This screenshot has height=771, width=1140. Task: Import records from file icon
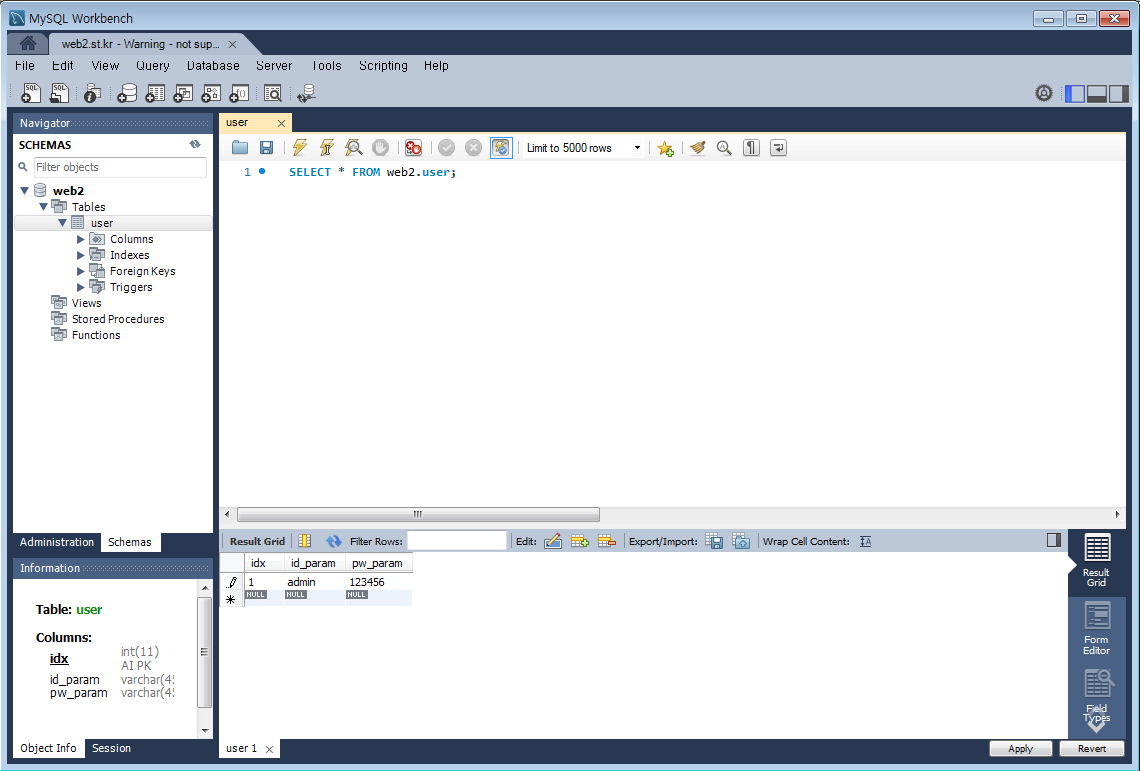tap(741, 541)
